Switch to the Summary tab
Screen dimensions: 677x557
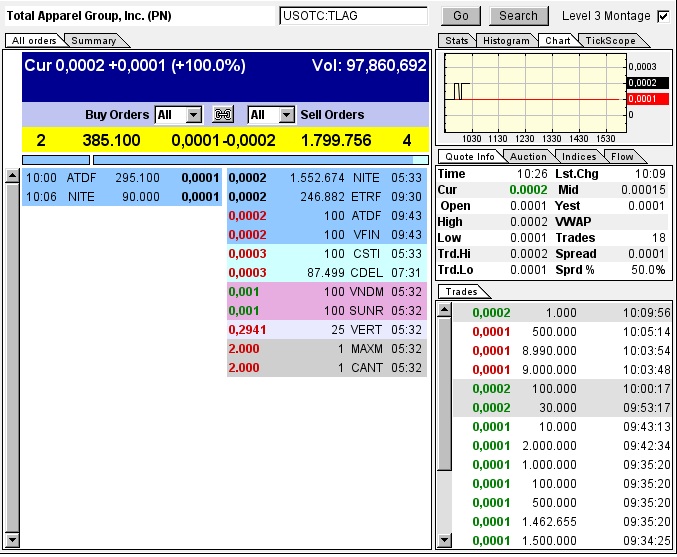94,41
